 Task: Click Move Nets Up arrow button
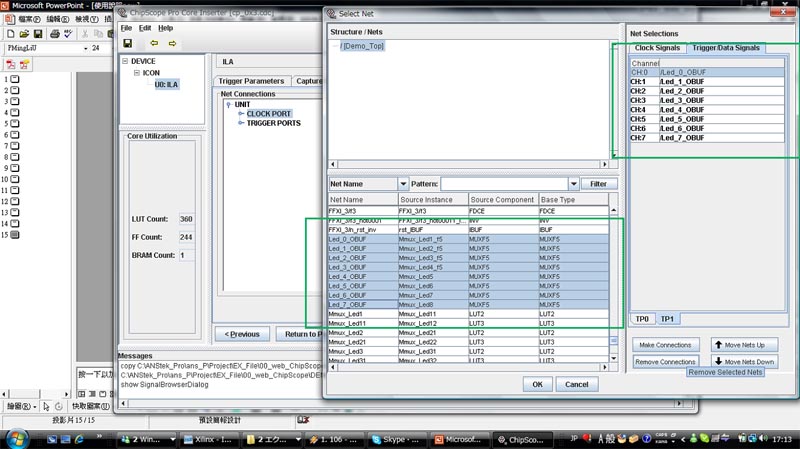(x=744, y=345)
